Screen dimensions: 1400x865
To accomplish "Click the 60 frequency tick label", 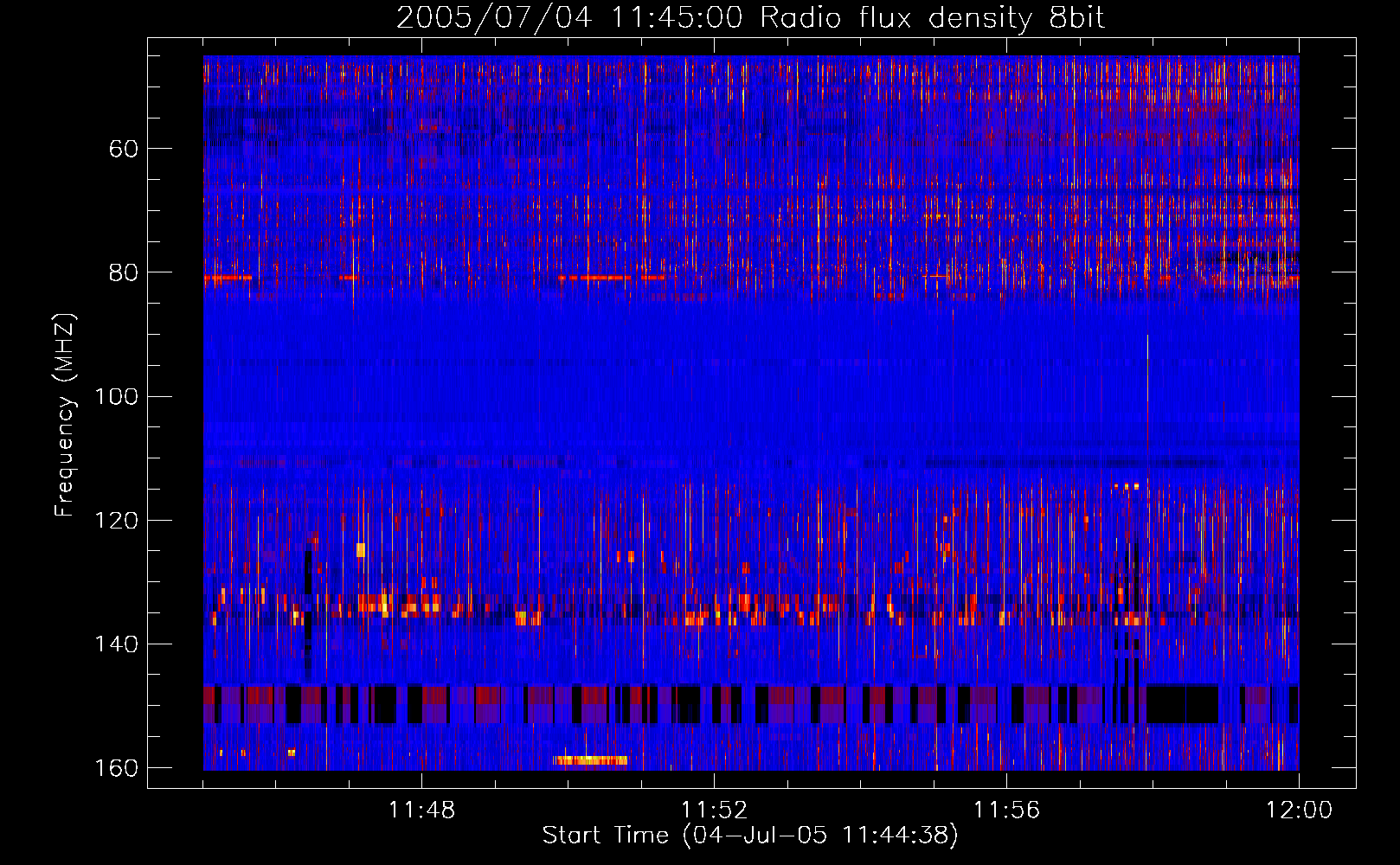I will pyautogui.click(x=124, y=149).
